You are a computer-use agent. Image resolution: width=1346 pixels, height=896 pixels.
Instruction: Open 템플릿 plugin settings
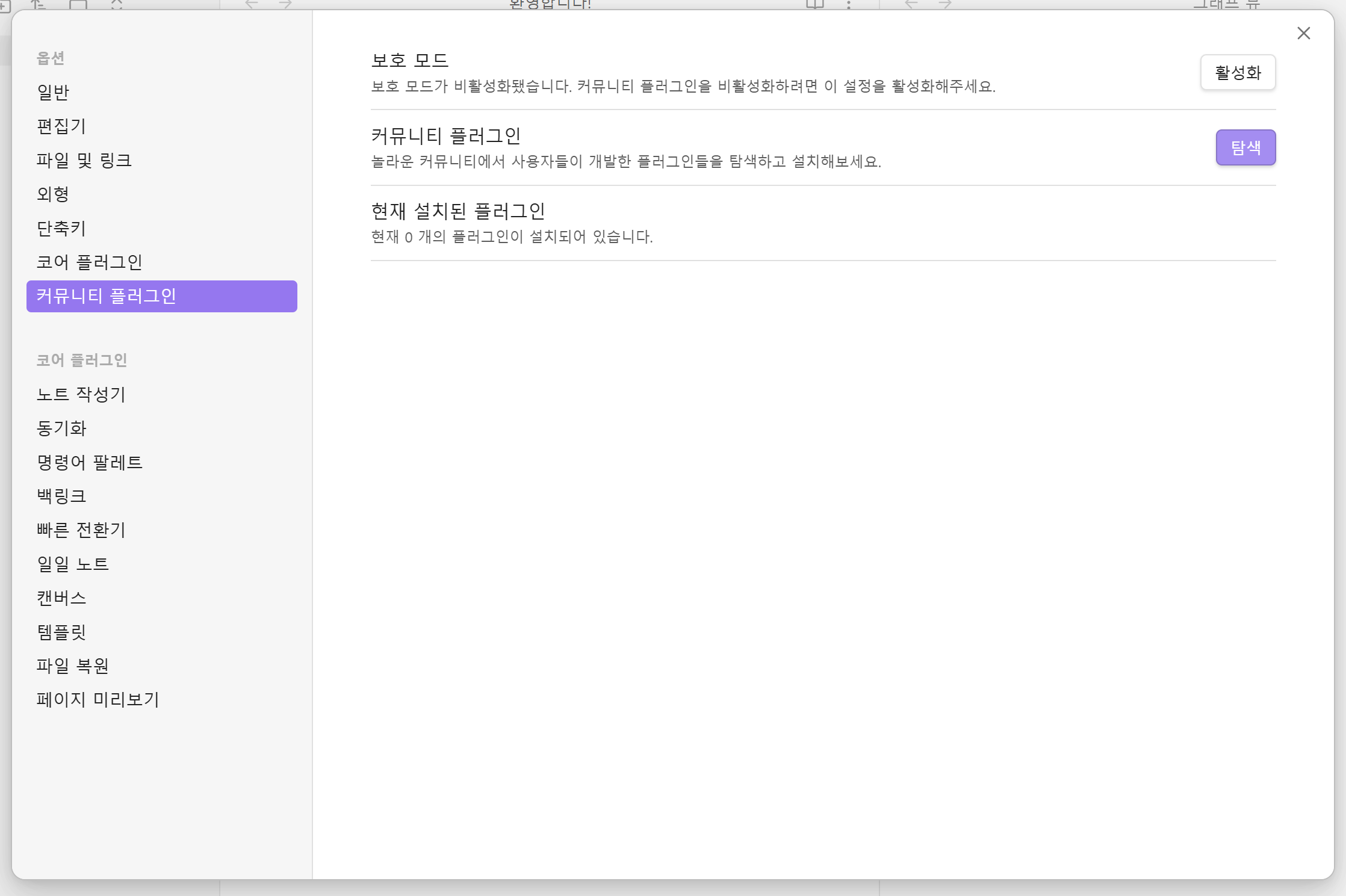pos(61,632)
